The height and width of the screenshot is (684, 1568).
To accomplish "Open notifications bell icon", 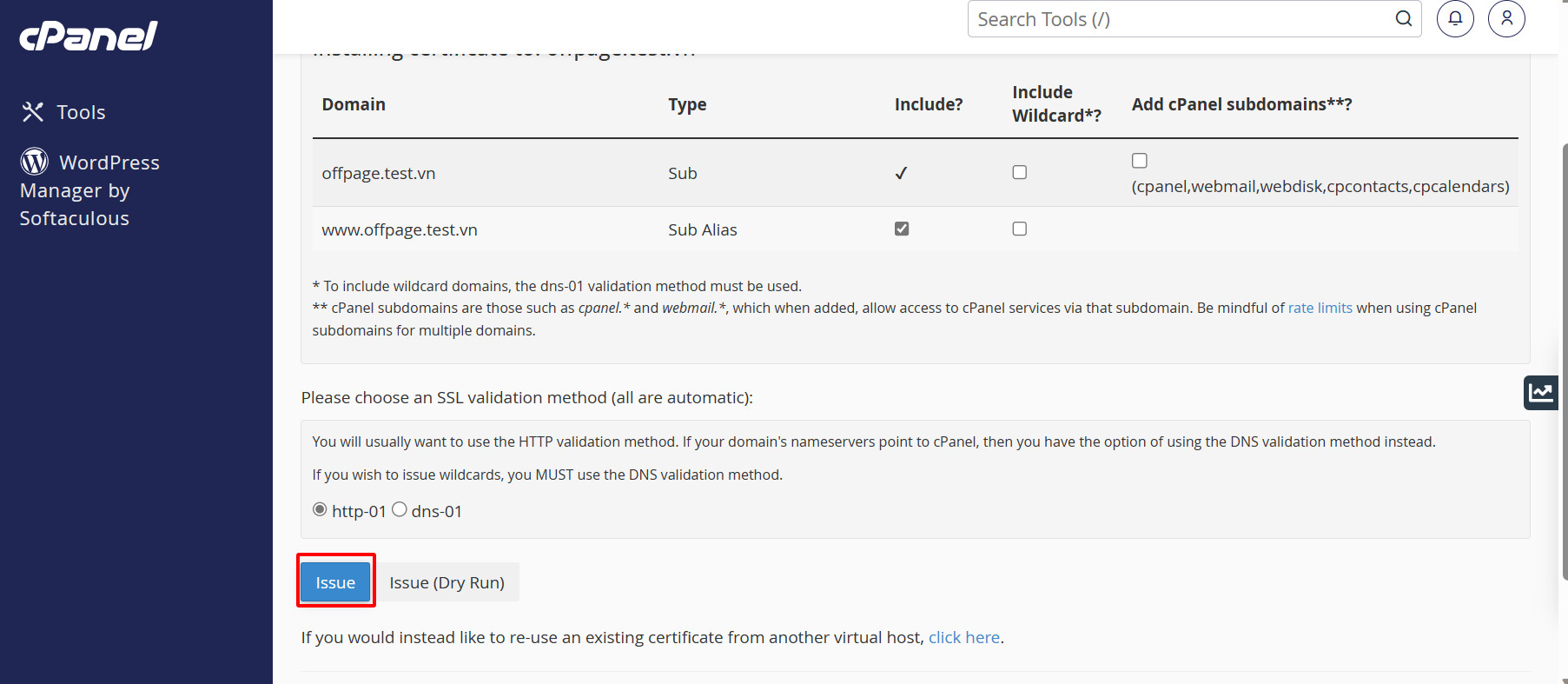I will [x=1455, y=18].
